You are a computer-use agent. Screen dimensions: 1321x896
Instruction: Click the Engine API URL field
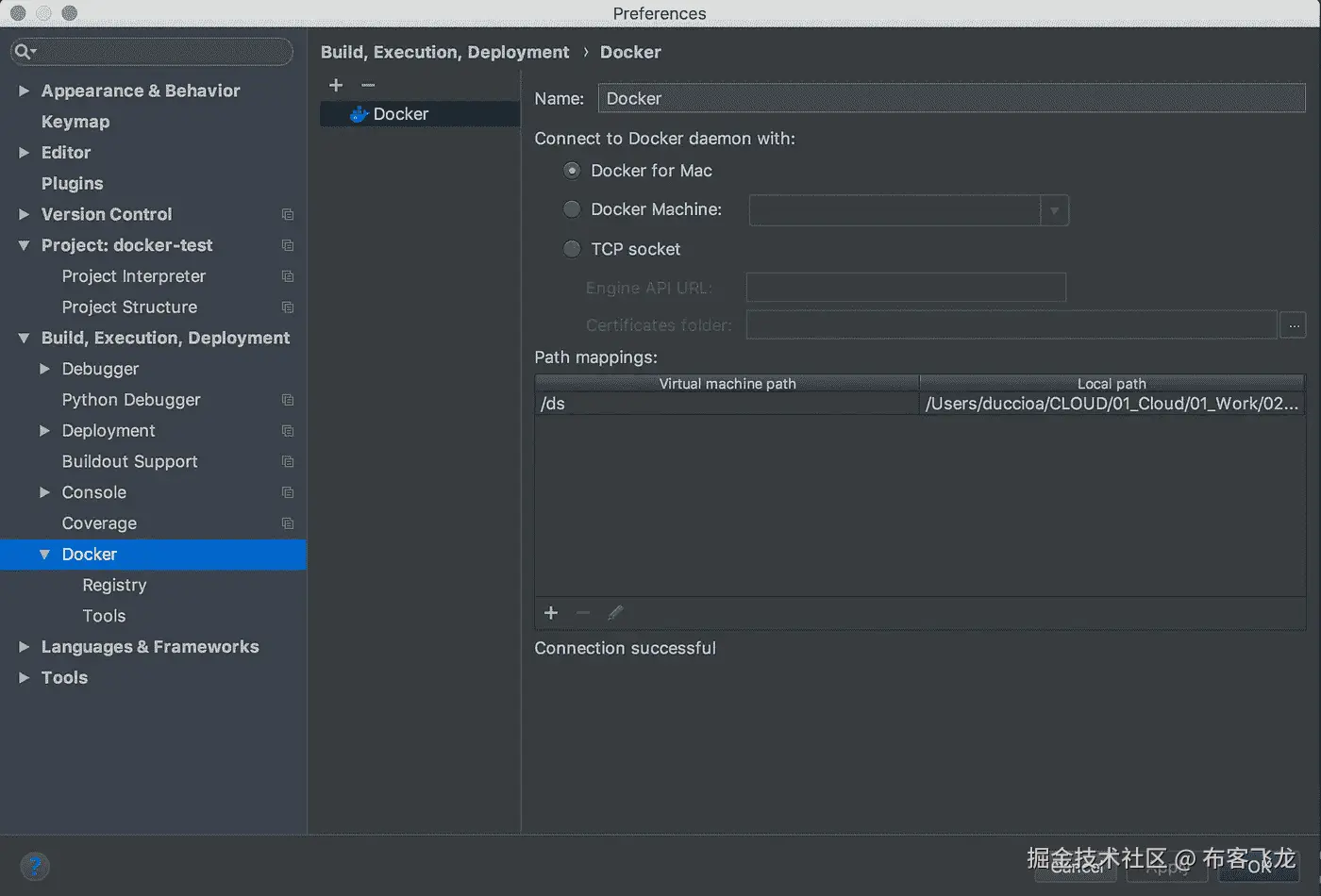tap(906, 288)
